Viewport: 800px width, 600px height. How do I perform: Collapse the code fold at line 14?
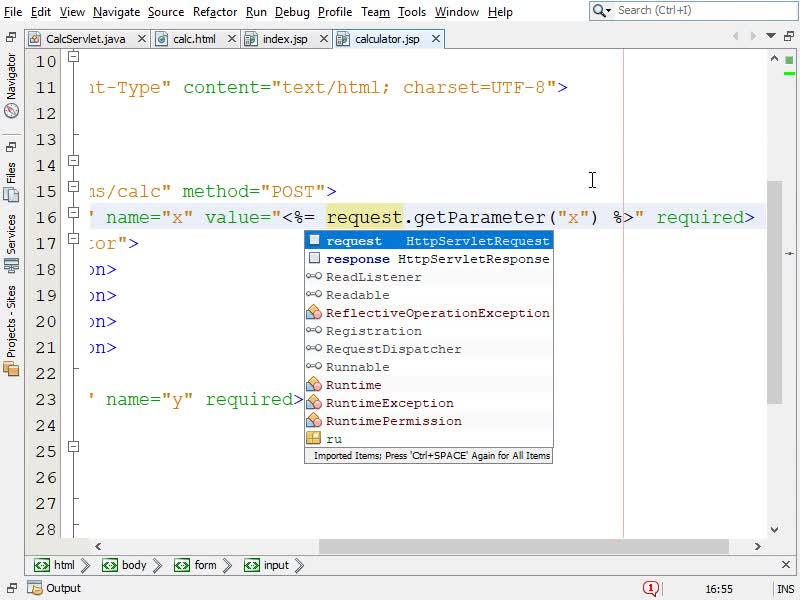pyautogui.click(x=73, y=161)
